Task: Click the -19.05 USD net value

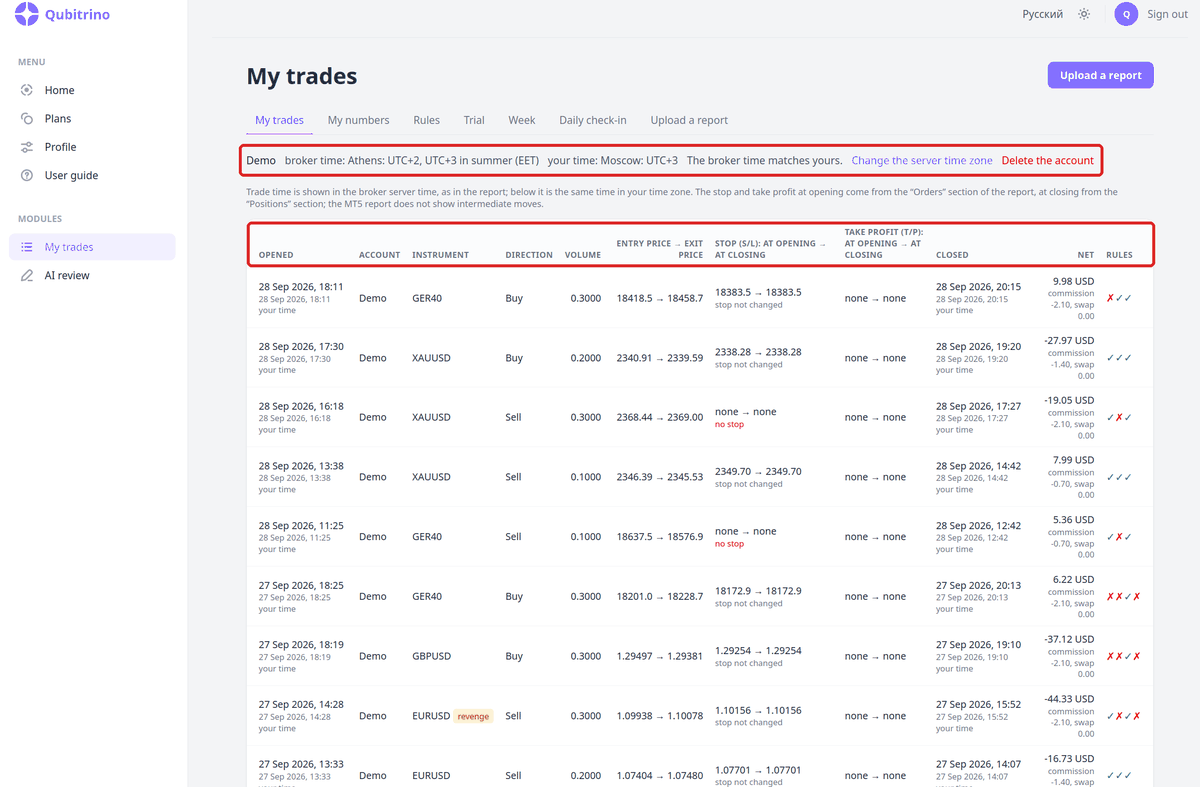Action: tap(1069, 400)
